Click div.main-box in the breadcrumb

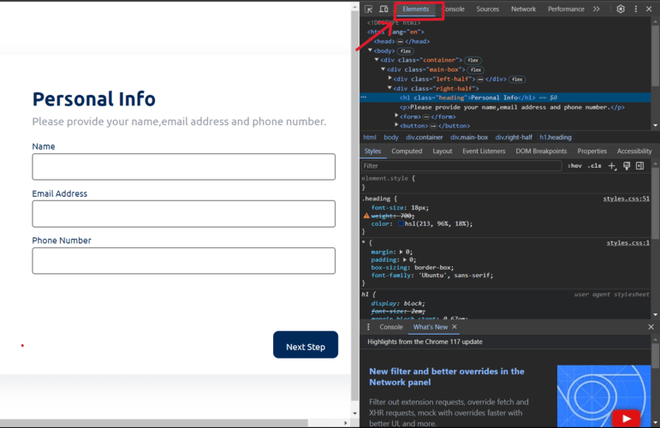[x=469, y=137]
